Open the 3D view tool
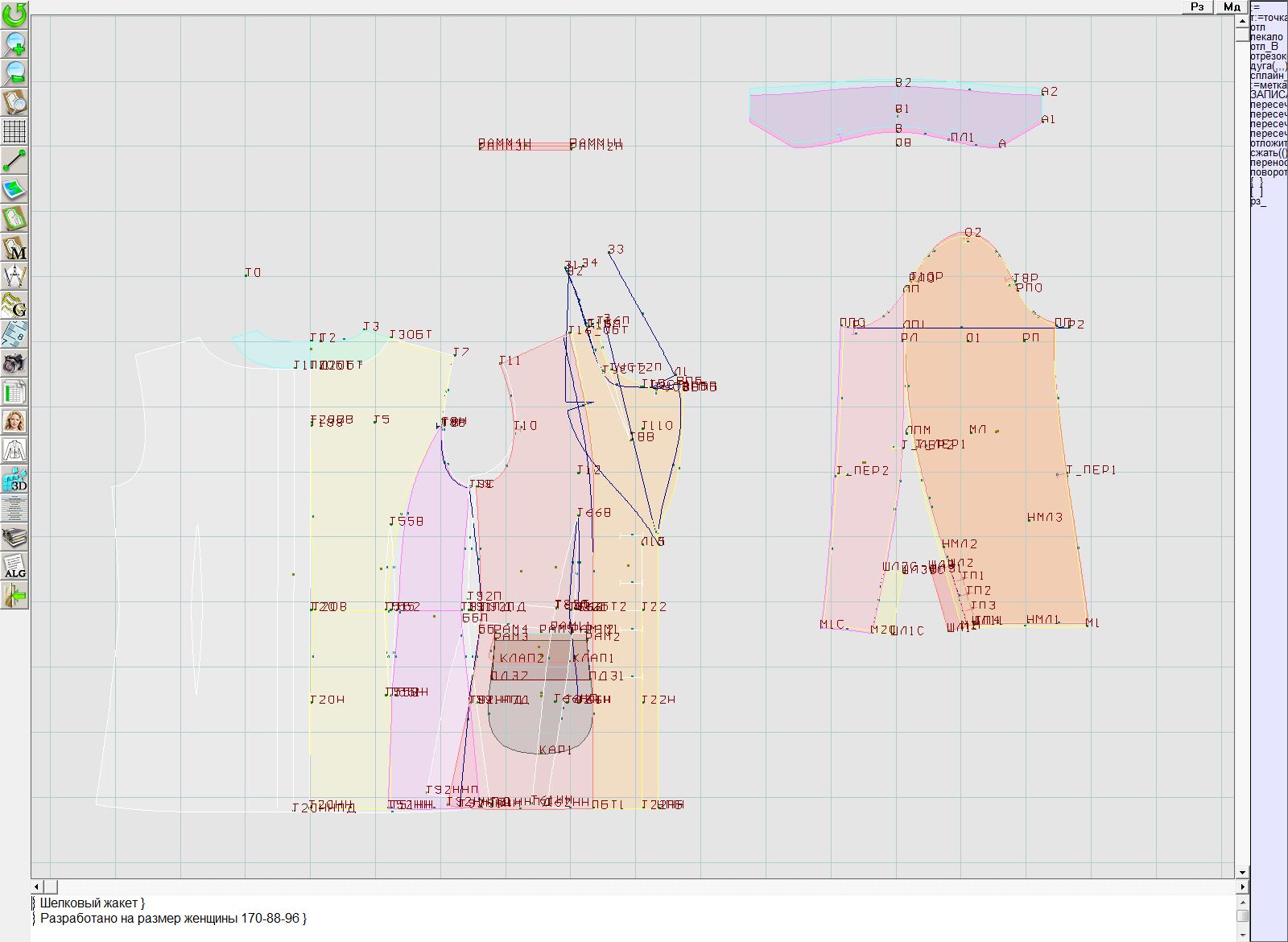This screenshot has height=942, width=1288. point(14,480)
